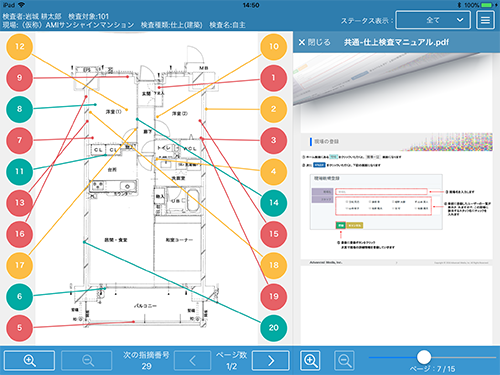Select yellow inspection marker number 17
This screenshot has width=500, height=375.
[19, 265]
